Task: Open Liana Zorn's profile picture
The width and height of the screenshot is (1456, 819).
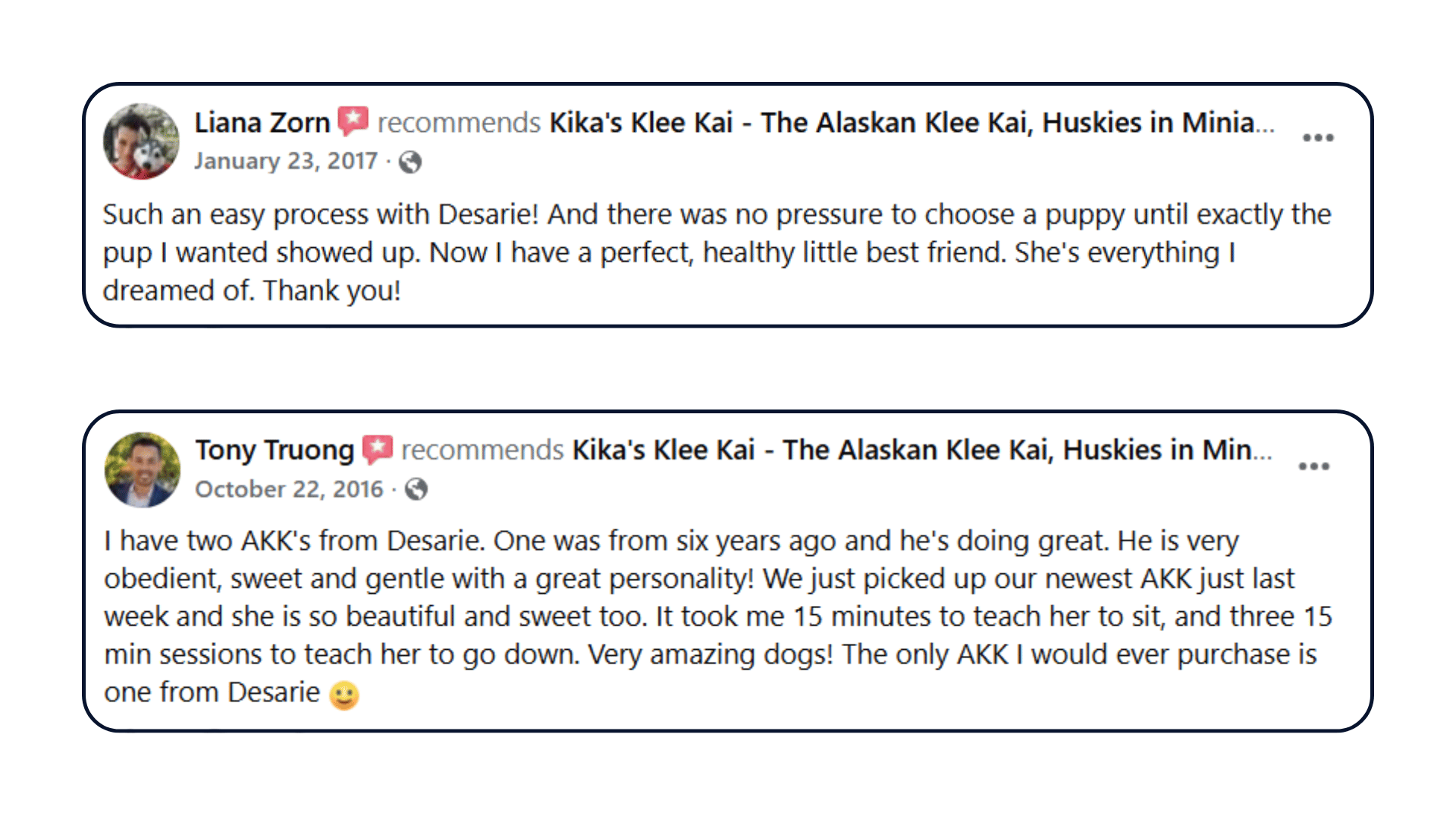Action: tap(141, 141)
